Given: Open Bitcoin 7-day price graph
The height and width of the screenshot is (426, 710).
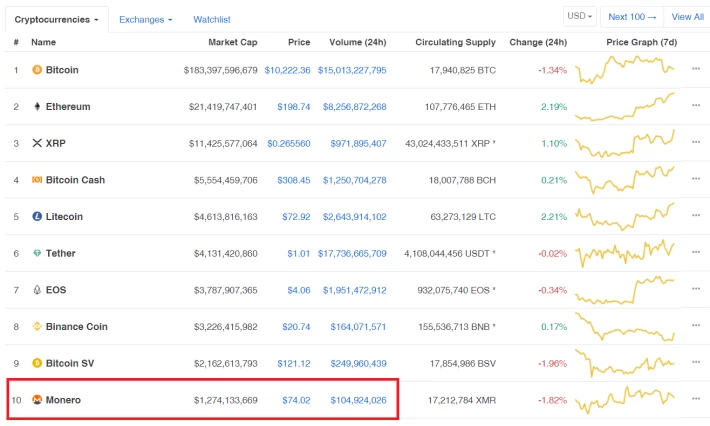Looking at the screenshot, I should tap(625, 70).
